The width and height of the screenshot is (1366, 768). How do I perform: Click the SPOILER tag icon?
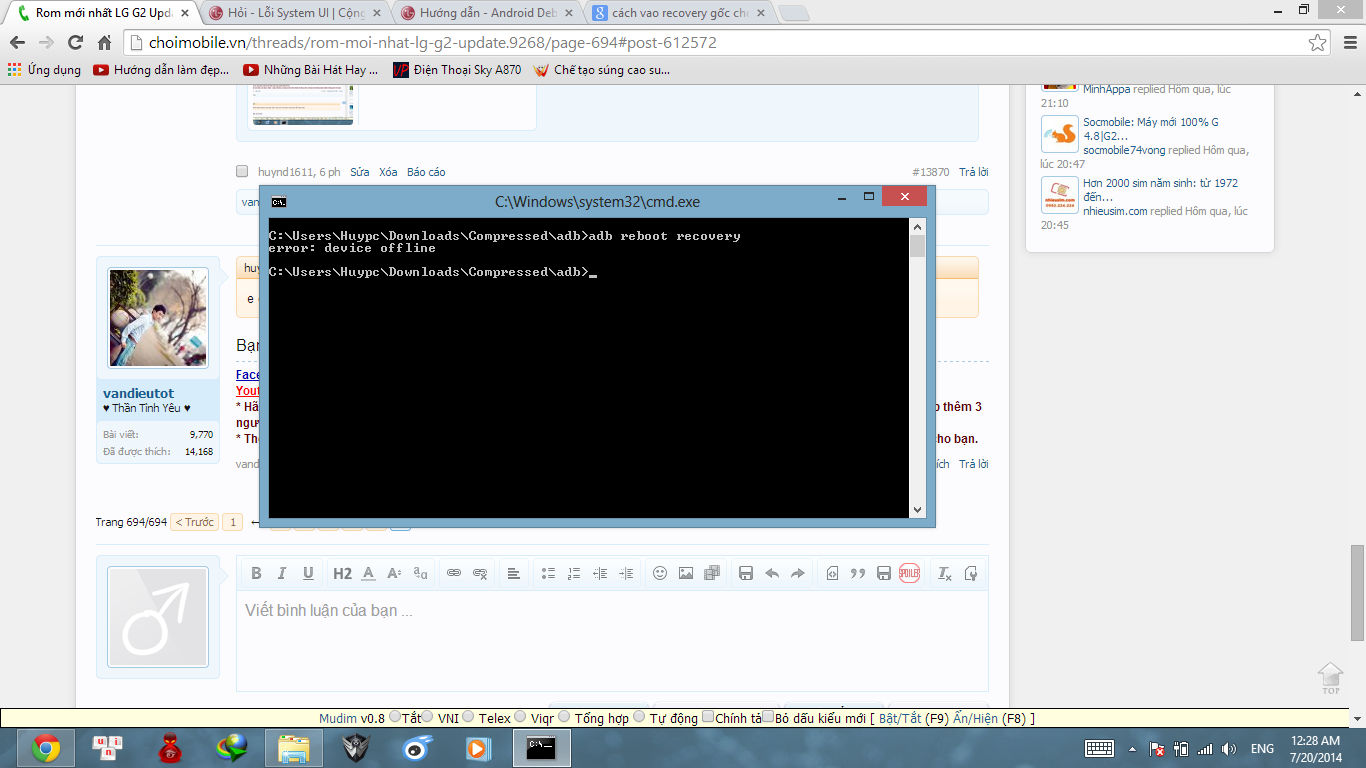[909, 573]
